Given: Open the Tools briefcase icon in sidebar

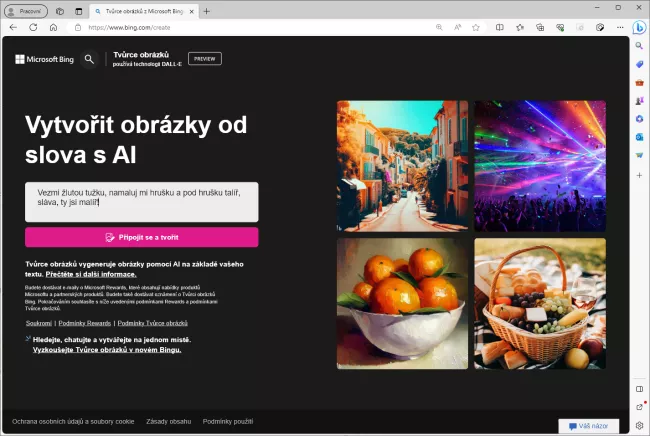Looking at the screenshot, I should pos(639,83).
